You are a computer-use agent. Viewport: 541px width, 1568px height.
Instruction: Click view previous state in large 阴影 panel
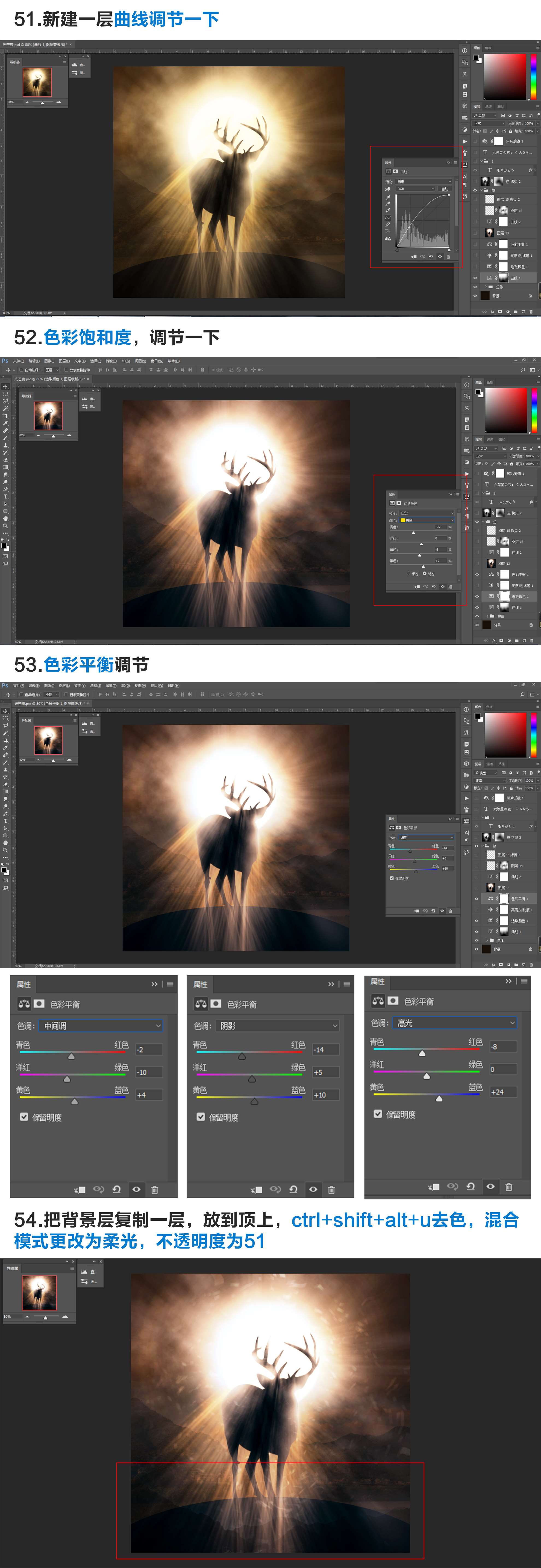[x=275, y=1189]
